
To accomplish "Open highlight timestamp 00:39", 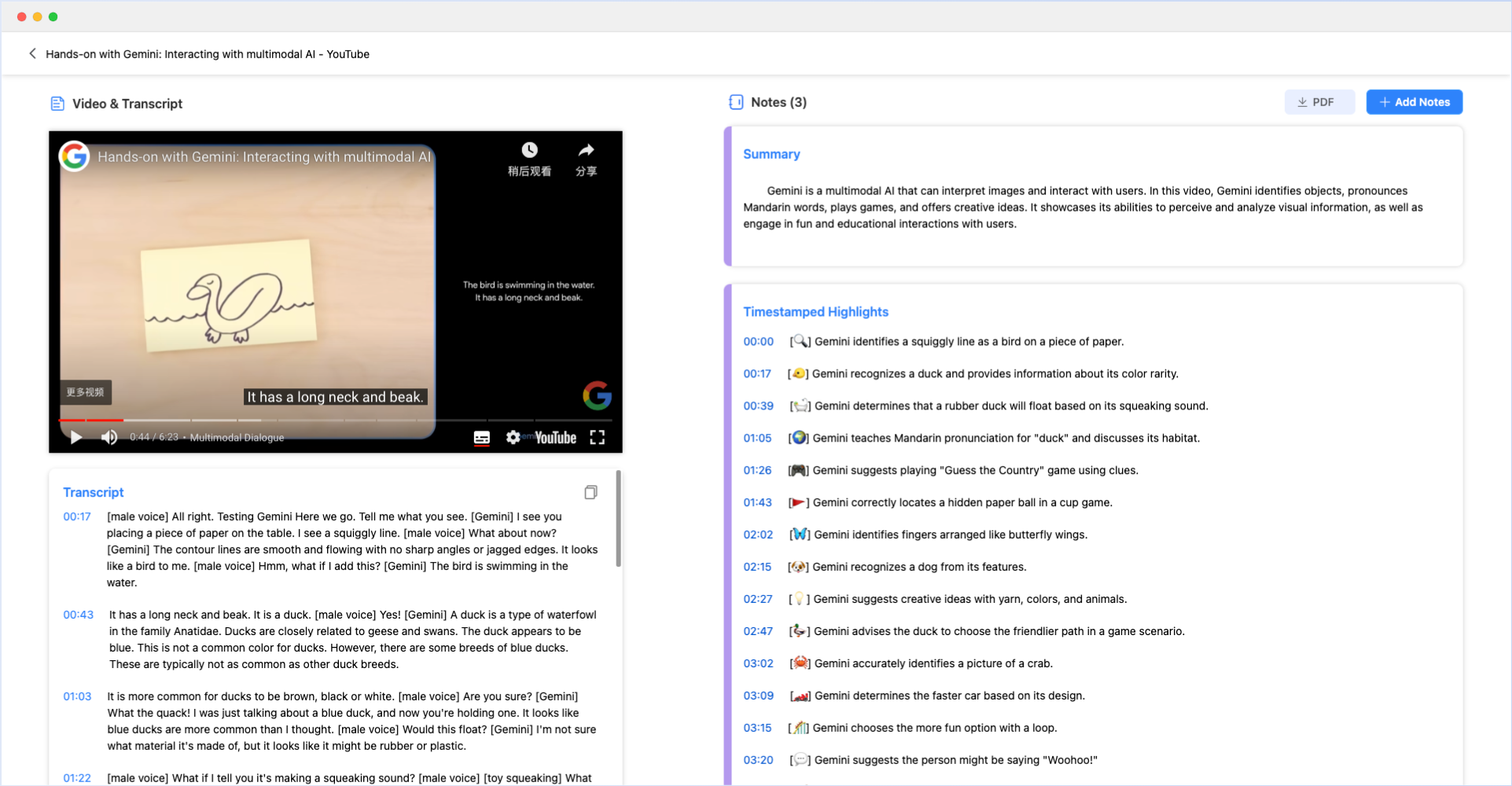I will coord(759,406).
